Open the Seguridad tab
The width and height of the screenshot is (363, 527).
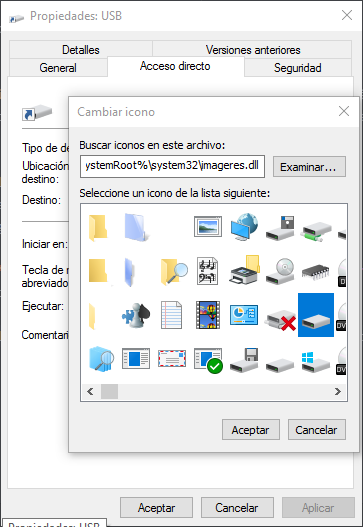point(298,68)
